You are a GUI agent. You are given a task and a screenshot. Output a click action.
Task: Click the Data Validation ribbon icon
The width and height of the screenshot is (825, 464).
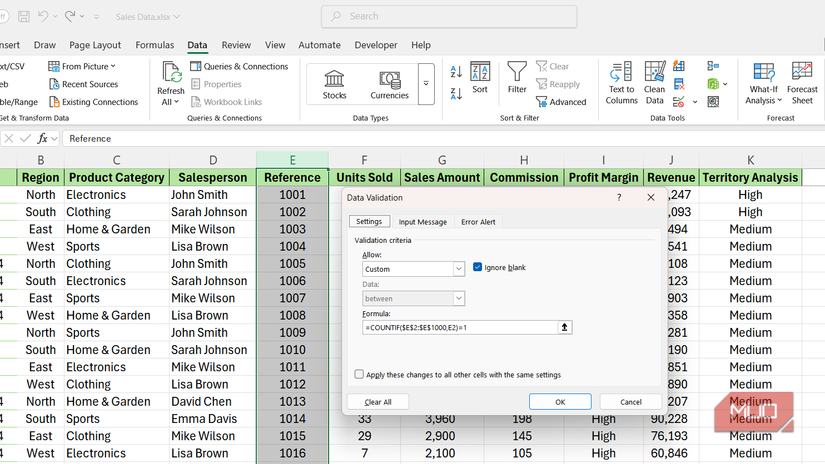click(679, 102)
